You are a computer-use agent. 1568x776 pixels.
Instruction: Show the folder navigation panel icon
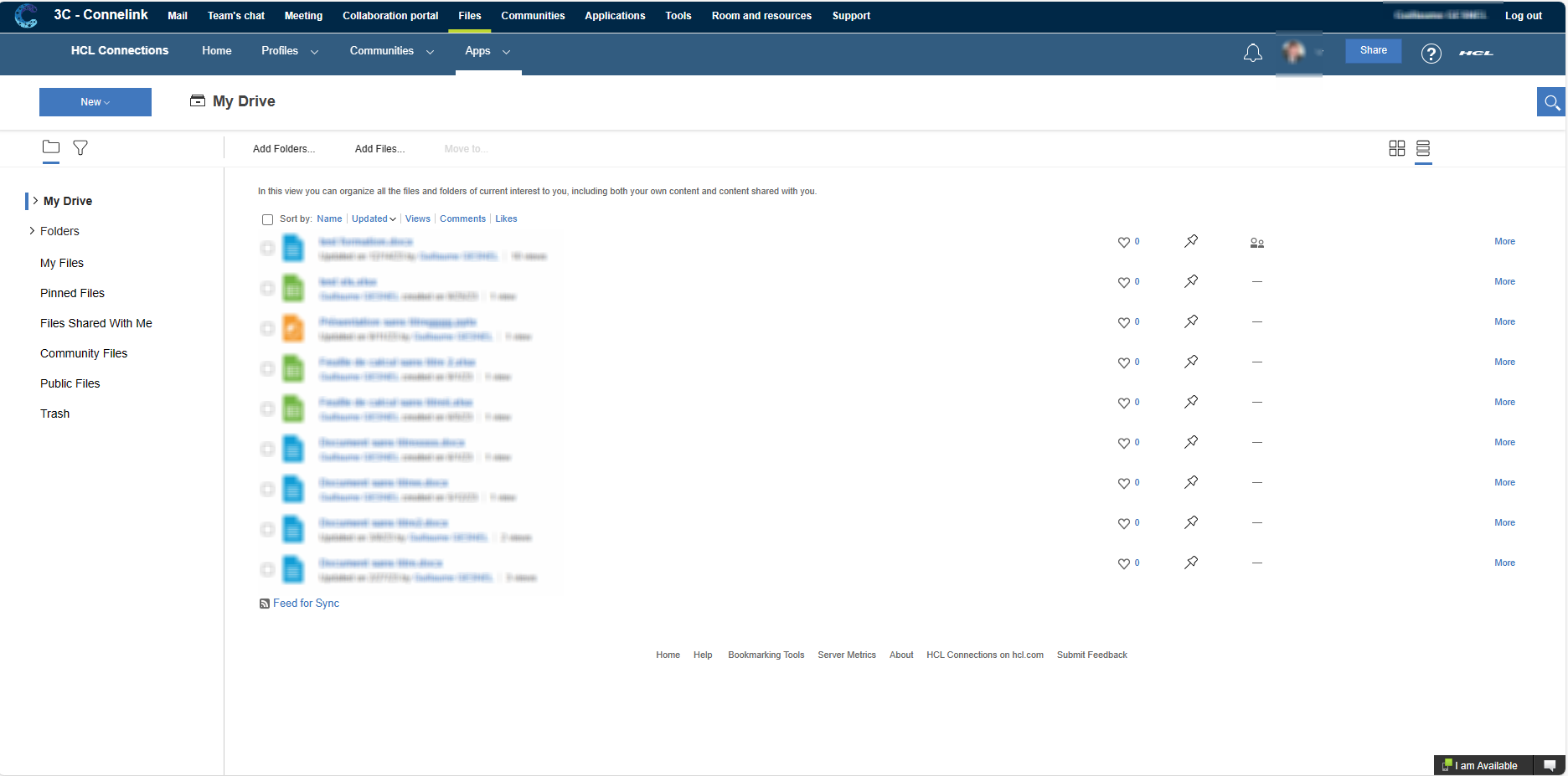(x=51, y=147)
